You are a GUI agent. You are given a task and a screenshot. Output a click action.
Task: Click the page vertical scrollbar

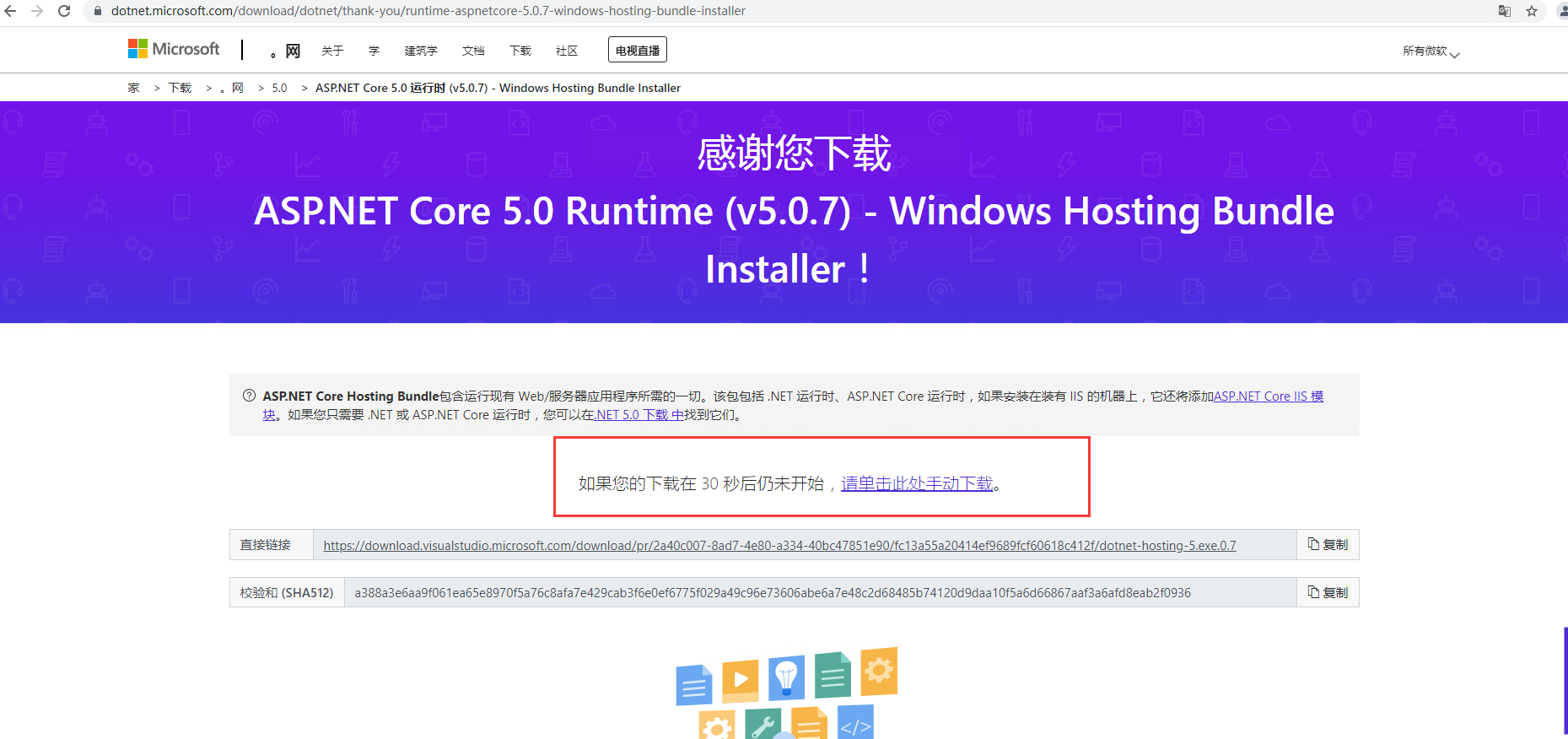coord(1565,681)
